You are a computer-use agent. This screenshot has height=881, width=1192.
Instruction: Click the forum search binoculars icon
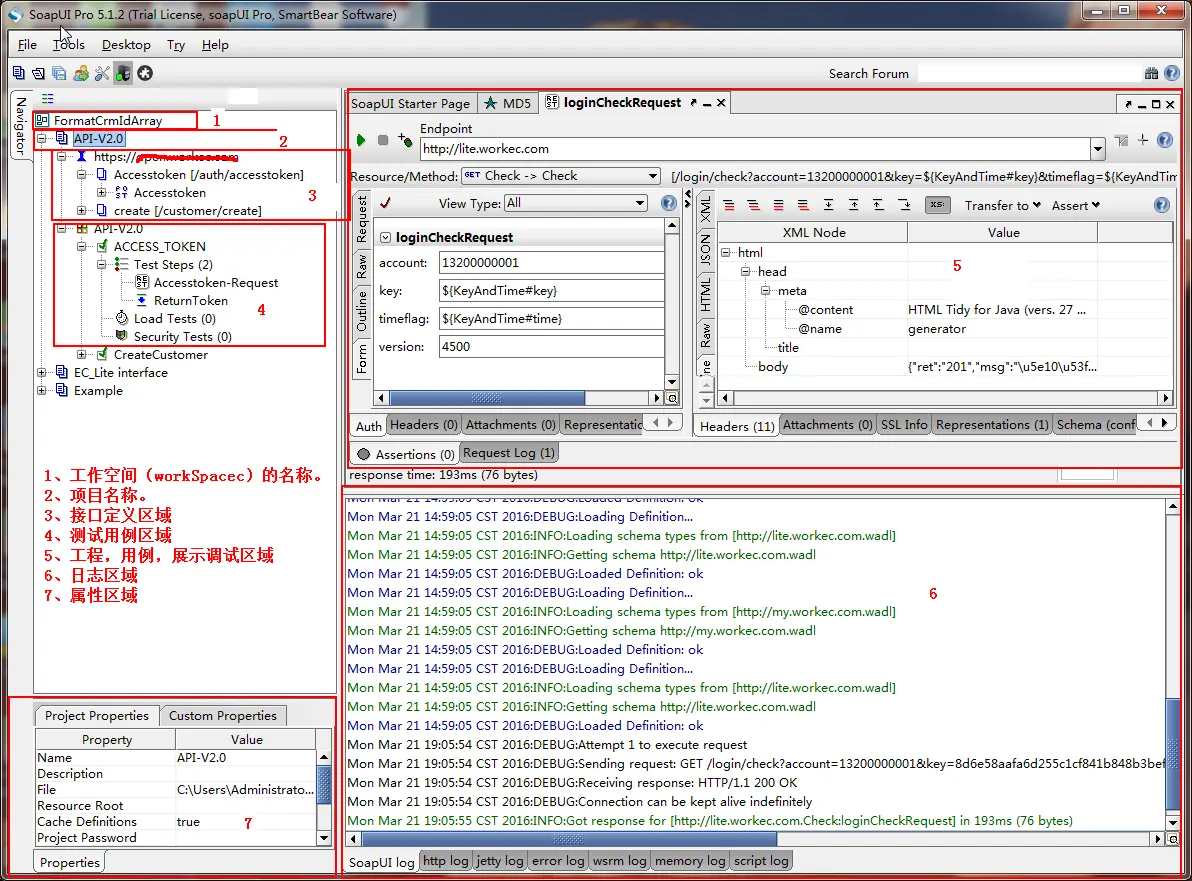[1151, 73]
